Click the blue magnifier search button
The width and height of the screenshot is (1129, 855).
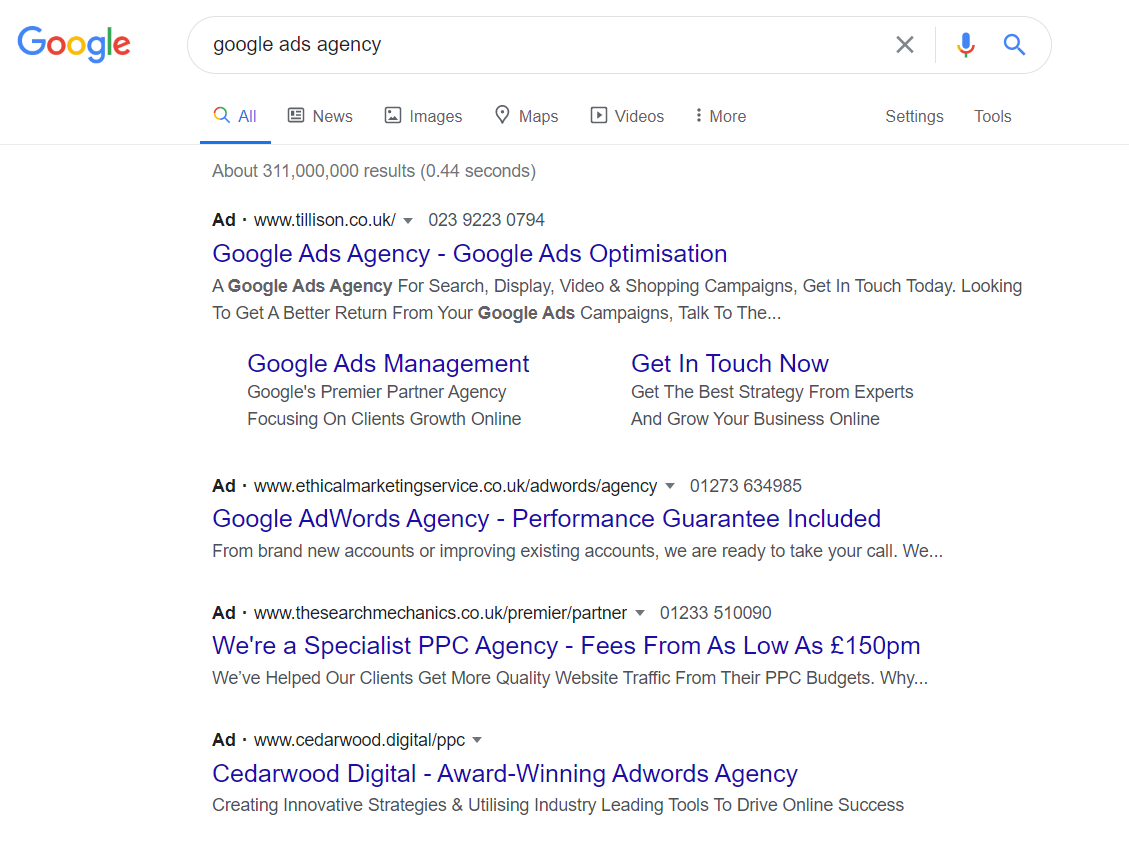[1015, 45]
